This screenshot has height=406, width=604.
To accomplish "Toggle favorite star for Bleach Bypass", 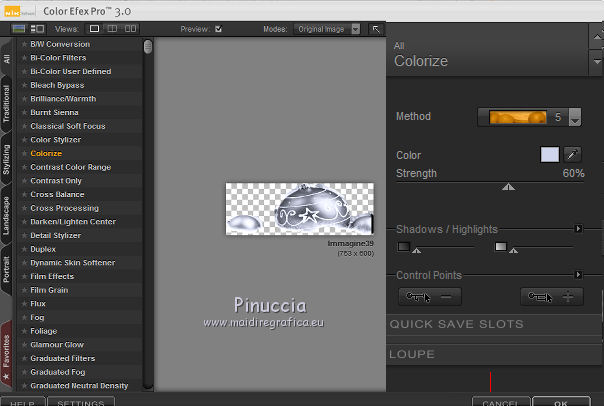I will tap(24, 85).
